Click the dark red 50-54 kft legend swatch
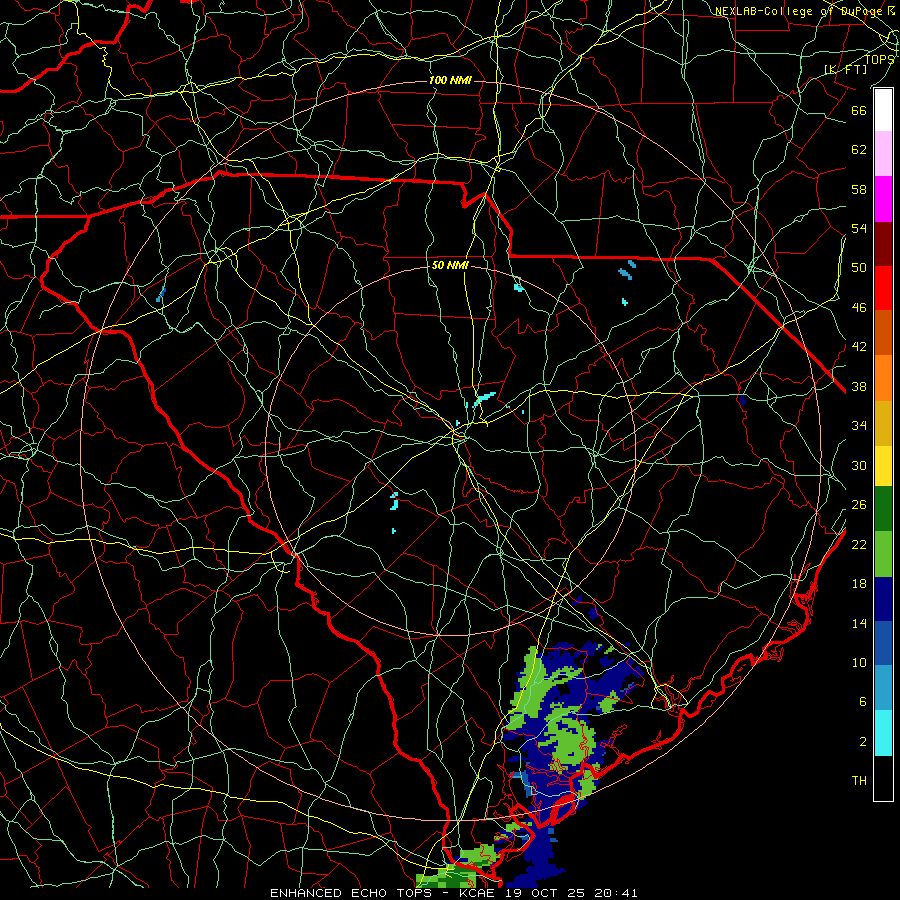This screenshot has width=900, height=900. click(x=883, y=244)
